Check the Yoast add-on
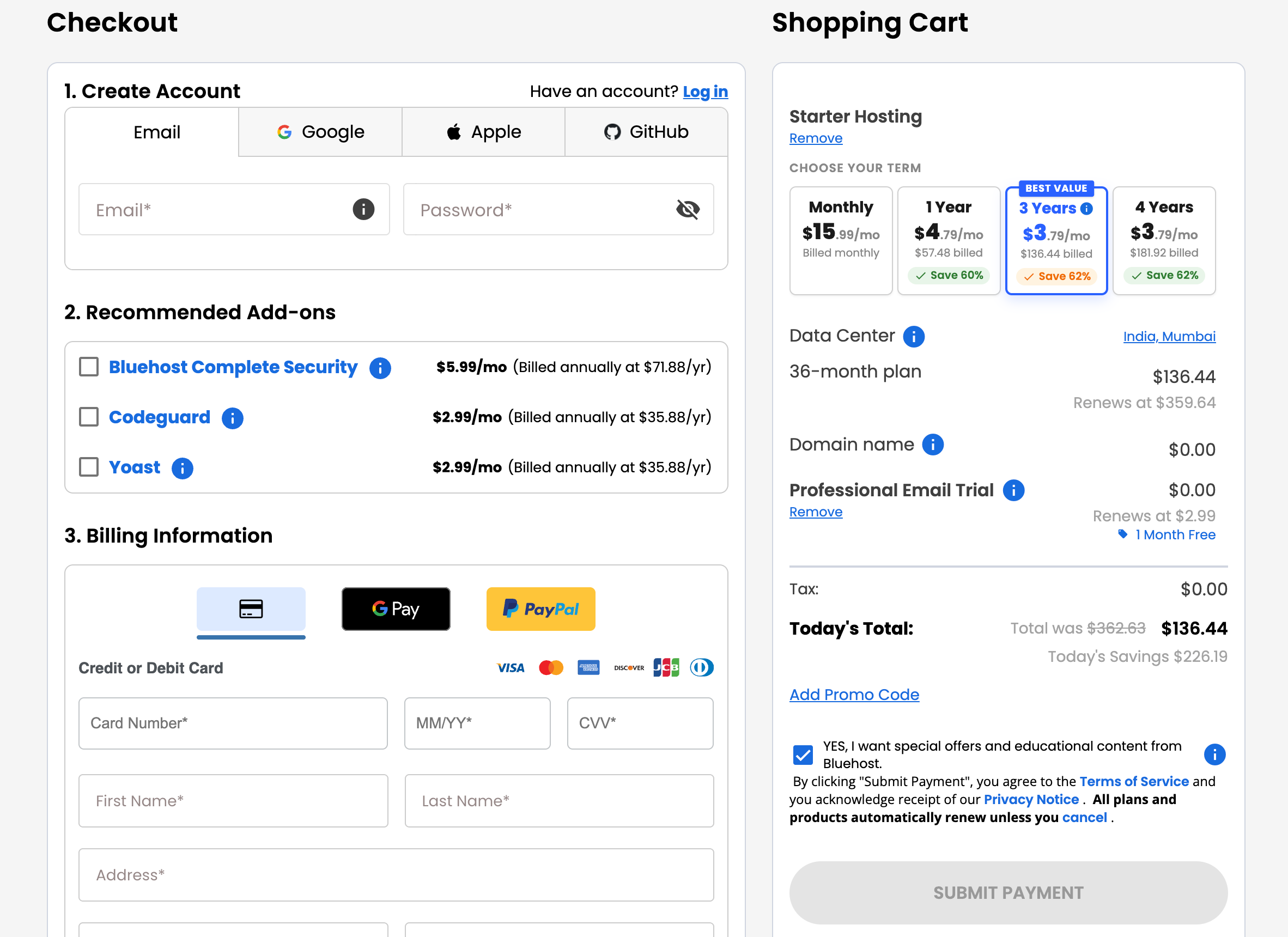This screenshot has height=937, width=1288. tap(89, 467)
